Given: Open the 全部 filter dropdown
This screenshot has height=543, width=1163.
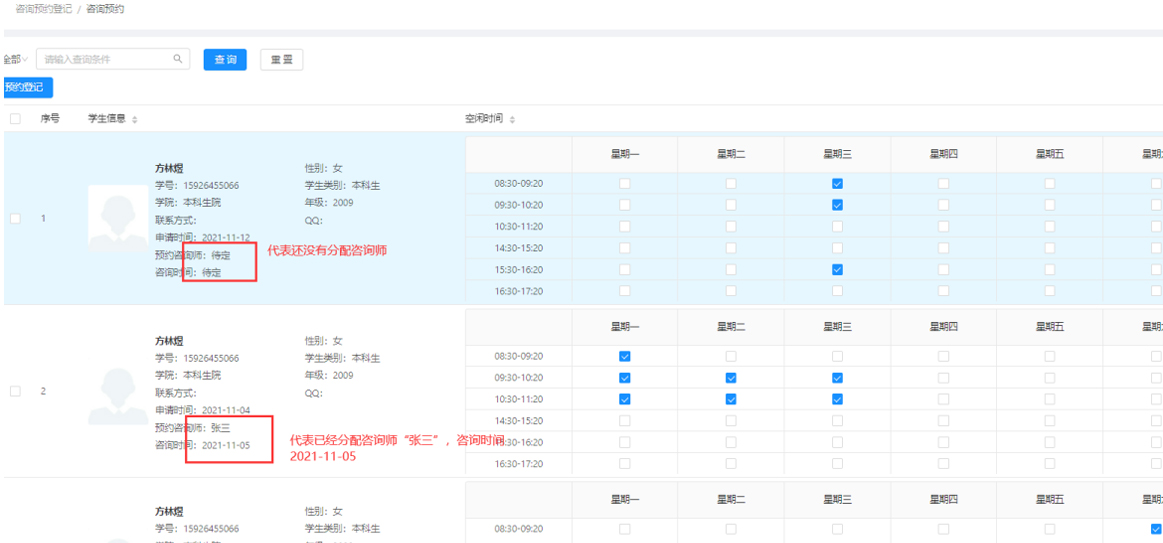Looking at the screenshot, I should [15, 59].
